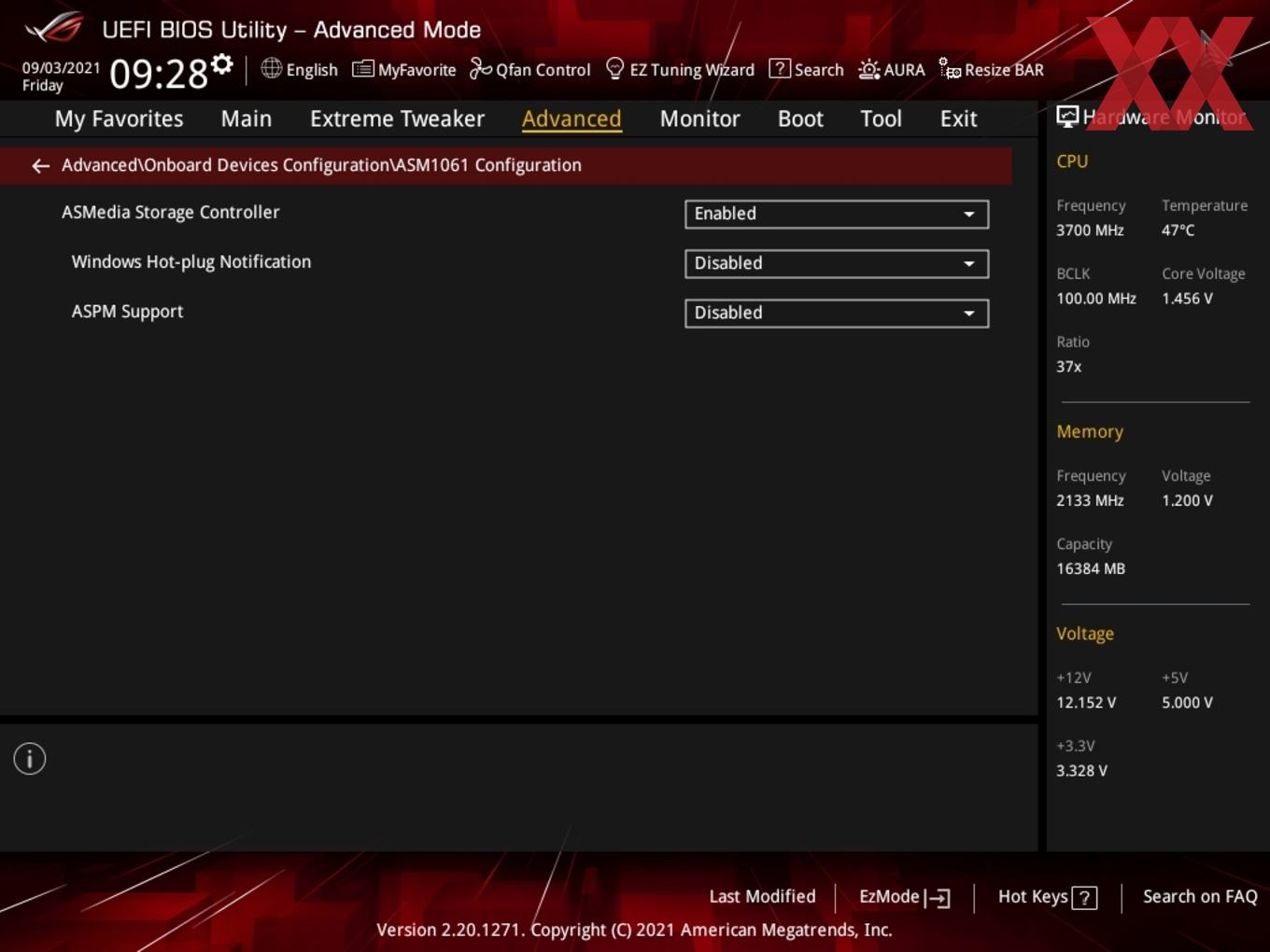The image size is (1270, 952).
Task: Switch to EzMode
Action: point(889,897)
